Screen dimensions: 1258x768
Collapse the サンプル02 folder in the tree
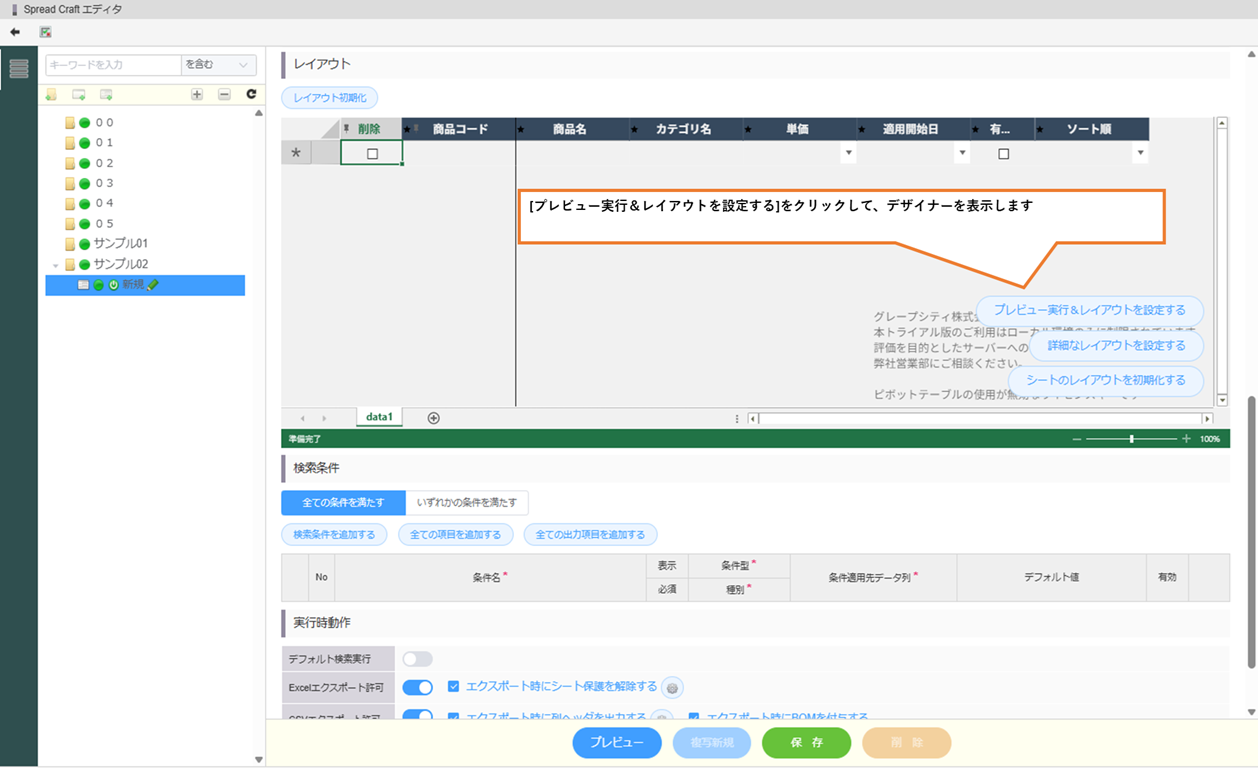pos(56,265)
